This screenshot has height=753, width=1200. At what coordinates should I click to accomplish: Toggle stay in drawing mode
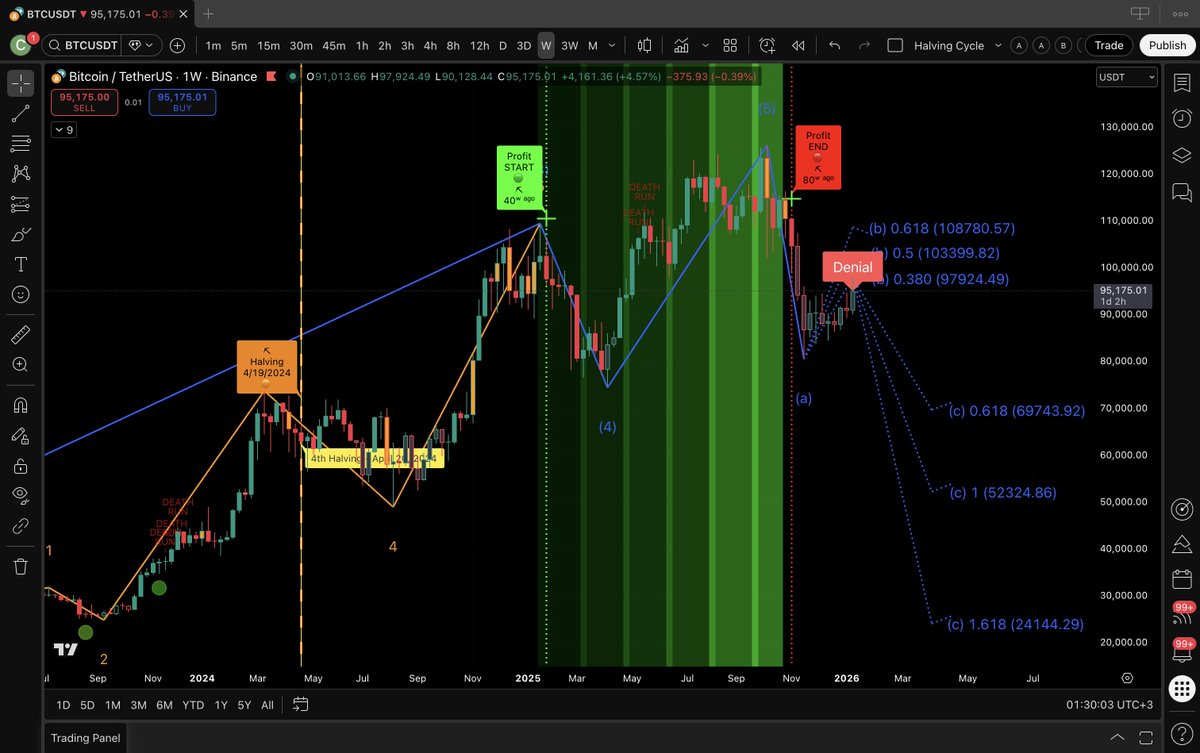[x=21, y=436]
